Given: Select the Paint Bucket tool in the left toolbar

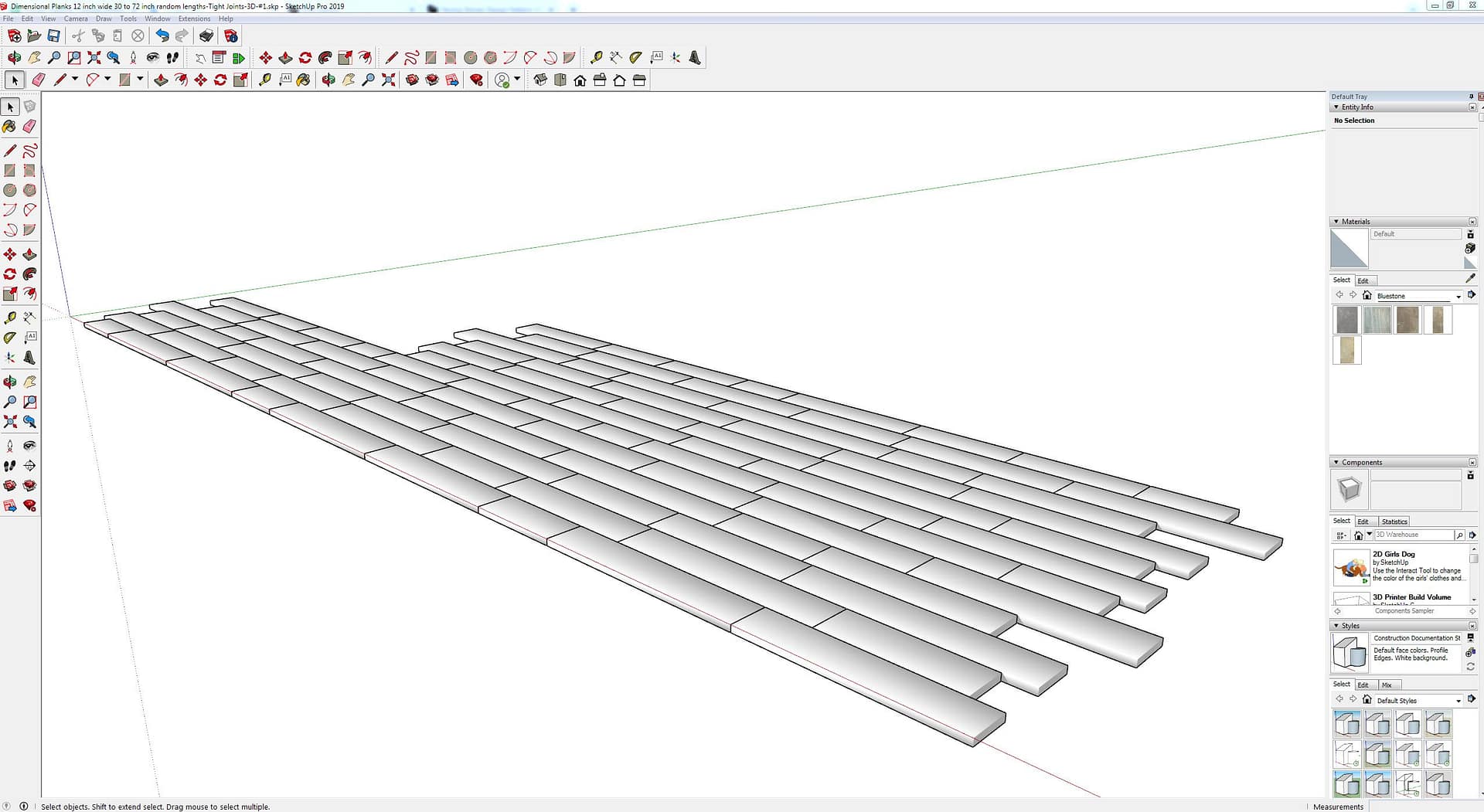Looking at the screenshot, I should [x=10, y=127].
